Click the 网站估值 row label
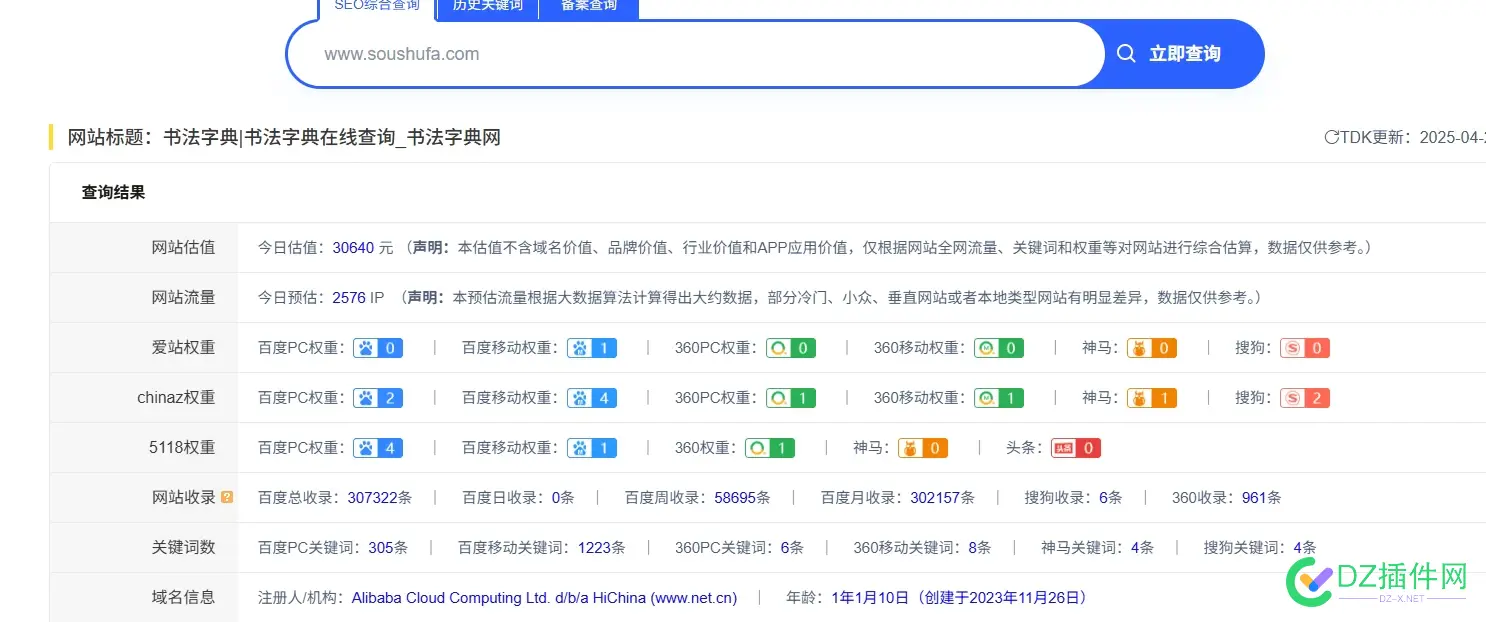This screenshot has height=622, width=1486. [x=183, y=247]
